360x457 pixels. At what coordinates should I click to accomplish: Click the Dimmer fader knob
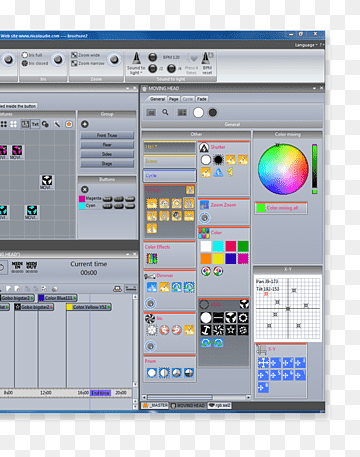pyautogui.click(x=150, y=303)
